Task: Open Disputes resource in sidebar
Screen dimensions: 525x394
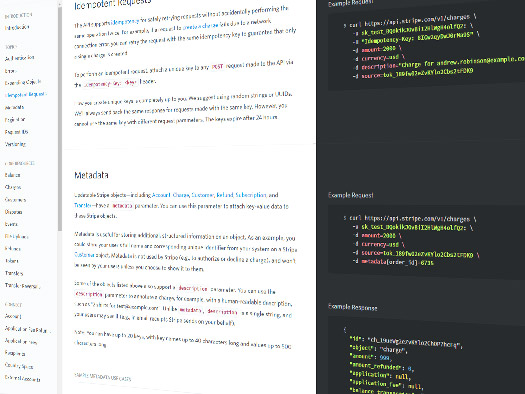Action: point(13,212)
